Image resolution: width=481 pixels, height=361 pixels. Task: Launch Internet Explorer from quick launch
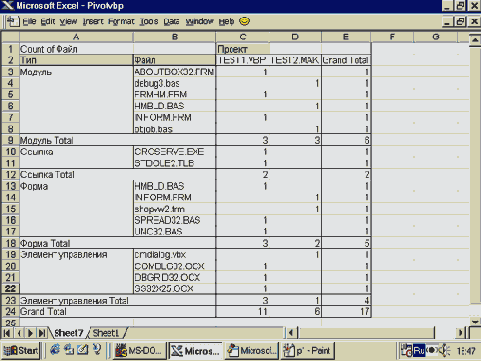[x=55, y=350]
